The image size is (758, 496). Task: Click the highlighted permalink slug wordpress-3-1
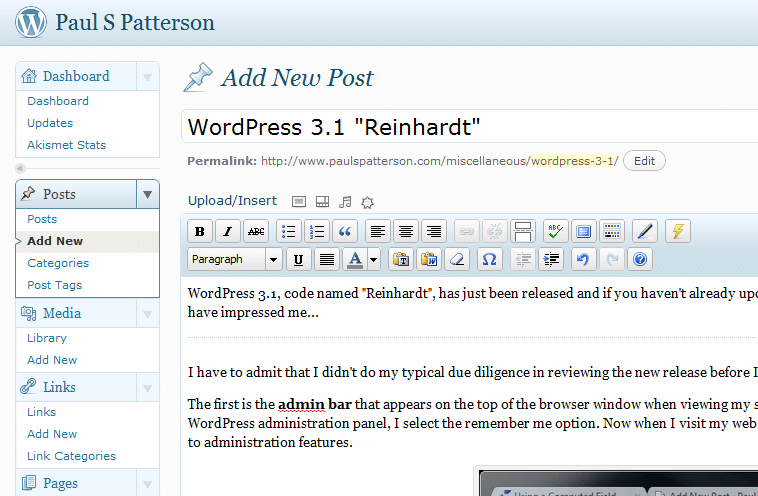pyautogui.click(x=573, y=161)
